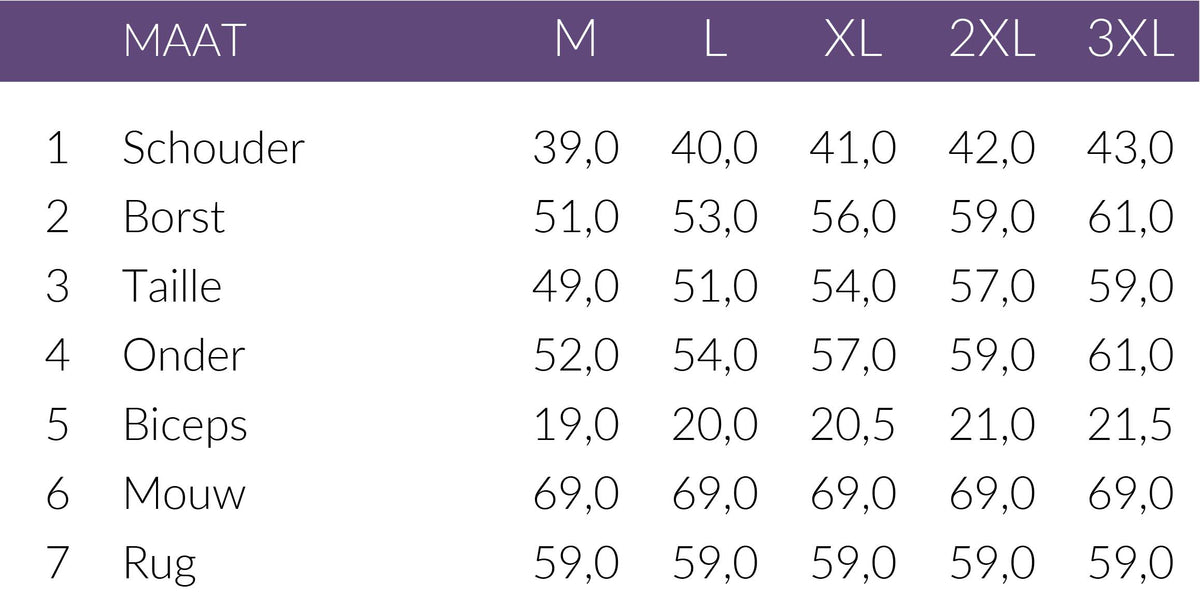Select the L size column header
The width and height of the screenshot is (1200, 598).
point(714,41)
